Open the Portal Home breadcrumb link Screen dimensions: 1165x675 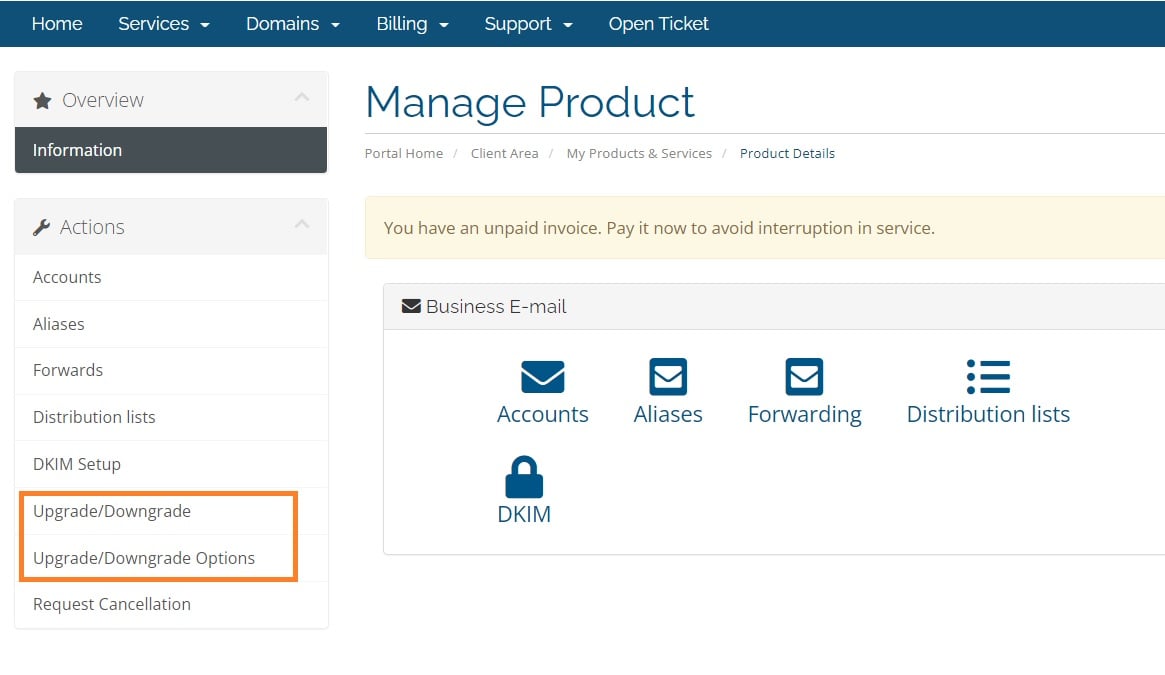click(x=404, y=153)
